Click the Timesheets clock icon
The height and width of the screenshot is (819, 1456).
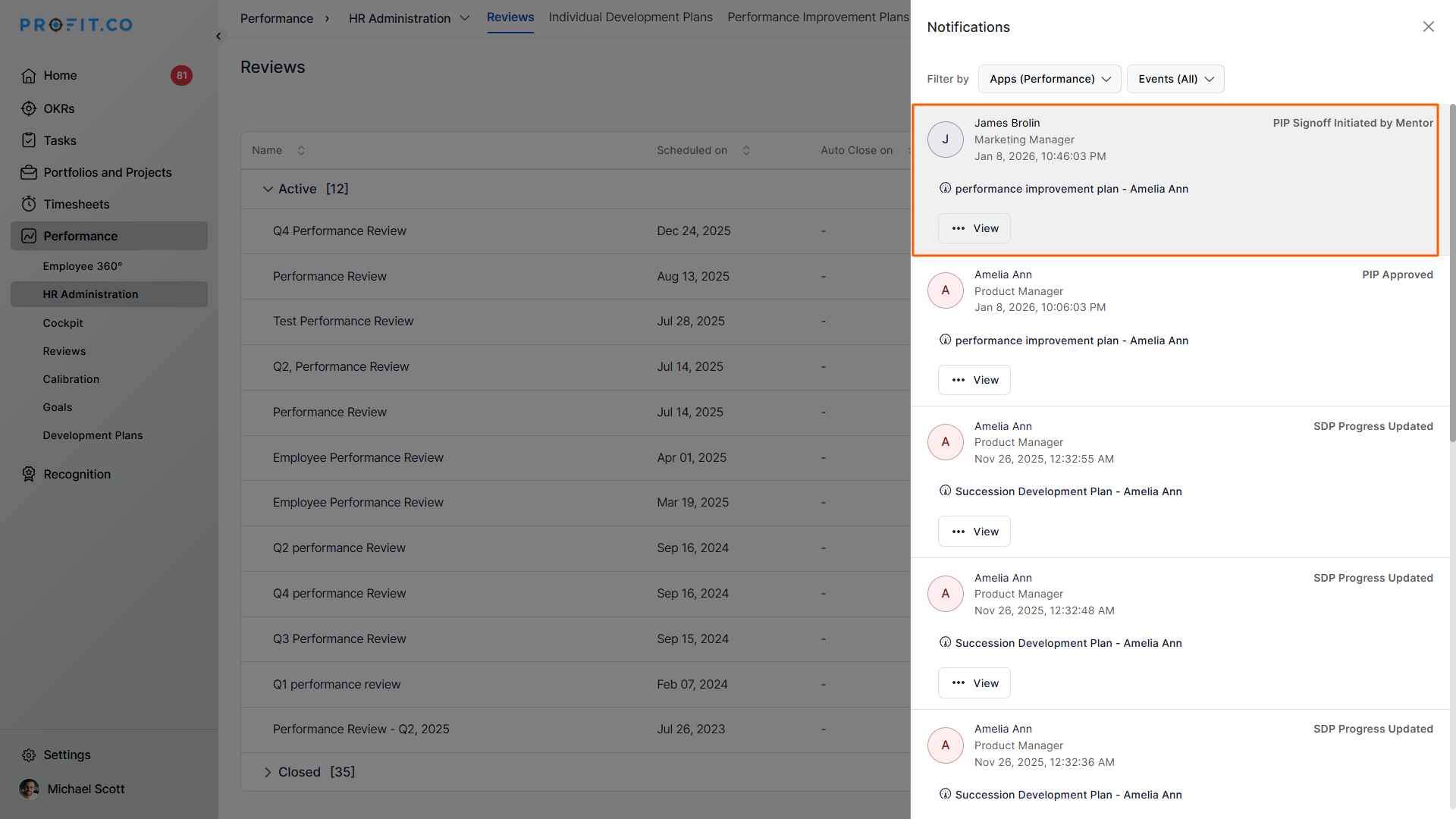coord(29,204)
